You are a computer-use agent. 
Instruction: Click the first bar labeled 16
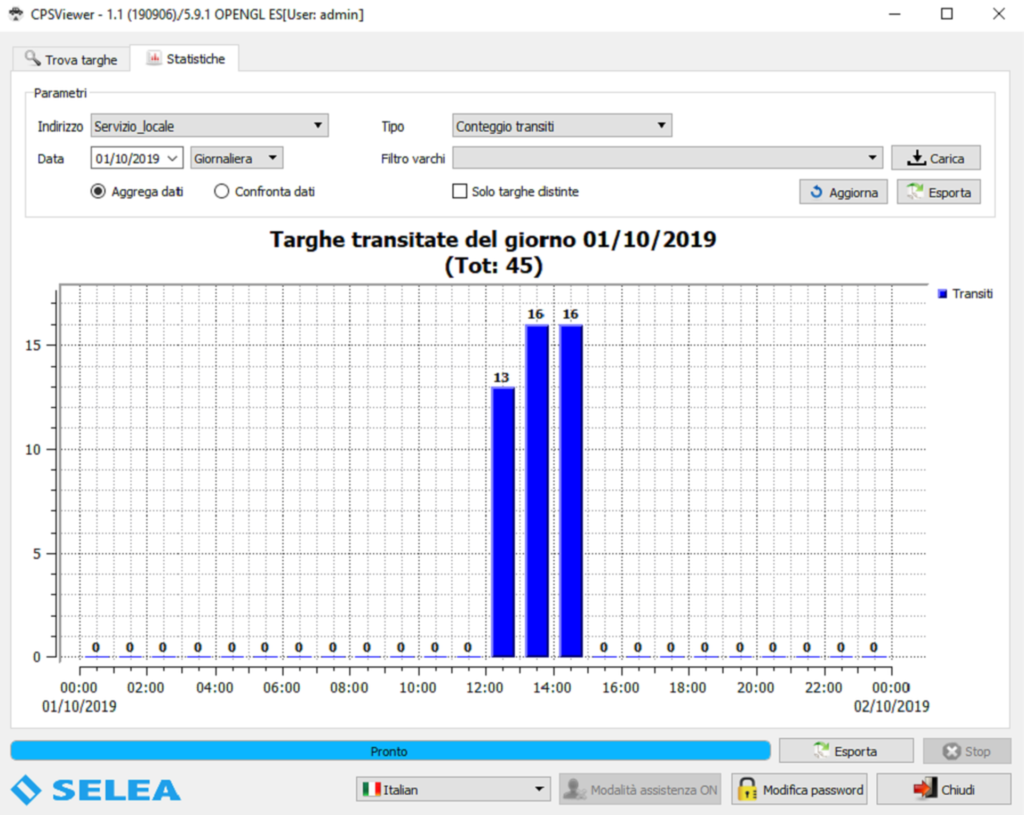(537, 490)
